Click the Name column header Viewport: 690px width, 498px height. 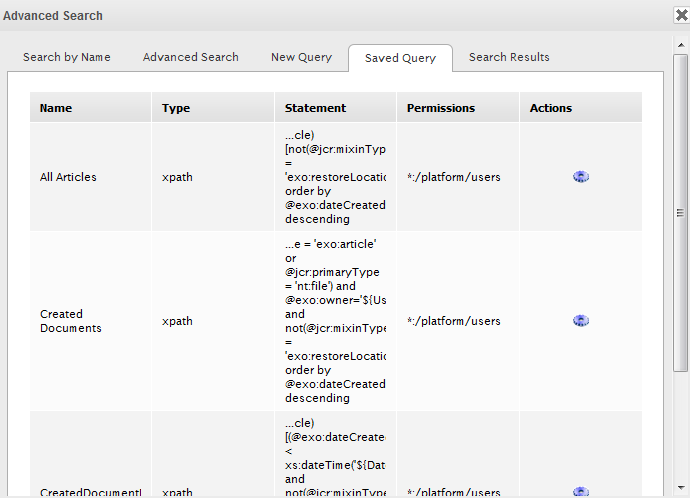click(56, 108)
